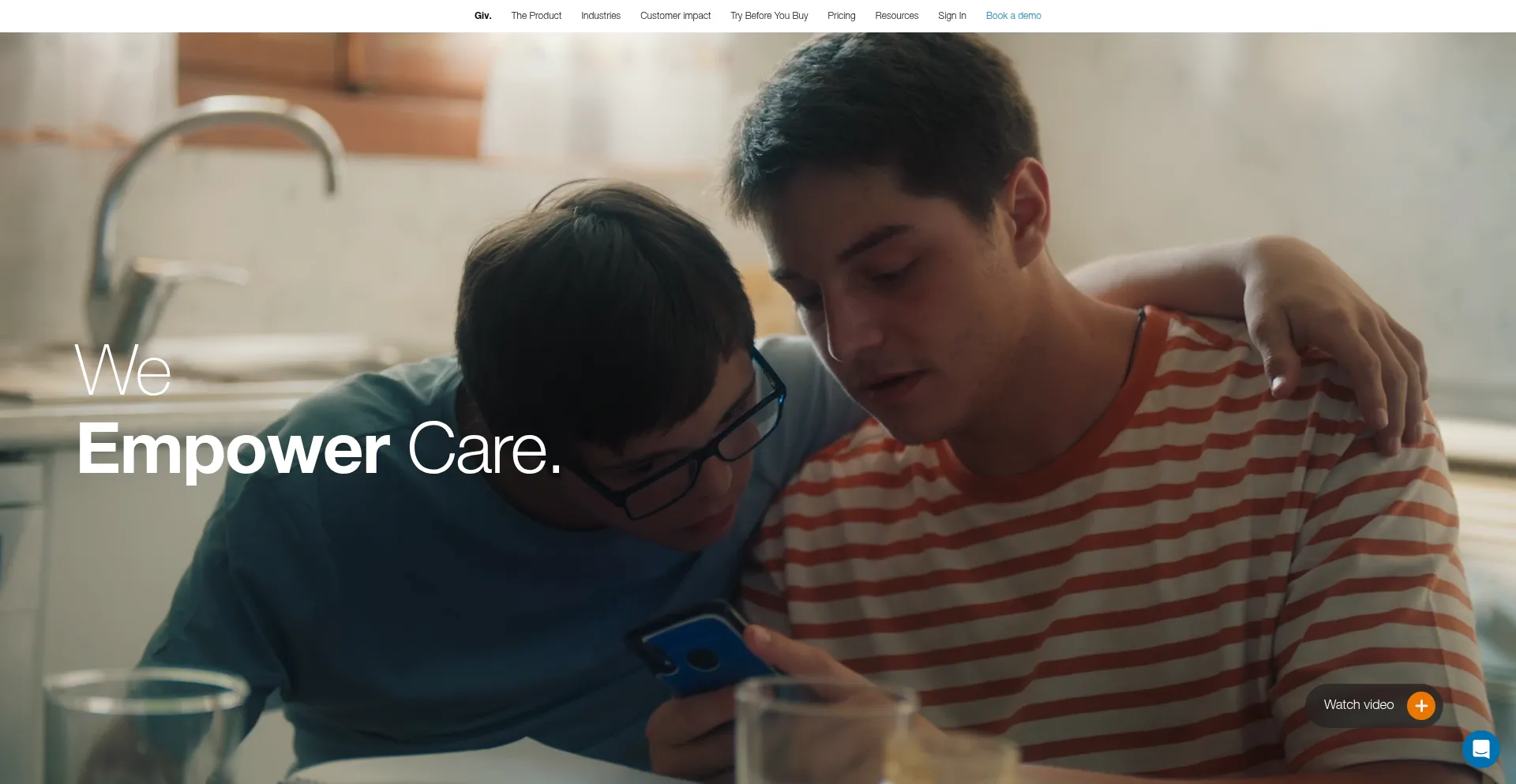The width and height of the screenshot is (1516, 784).
Task: Click the red striped shirt in photo
Action: pos(1105,553)
